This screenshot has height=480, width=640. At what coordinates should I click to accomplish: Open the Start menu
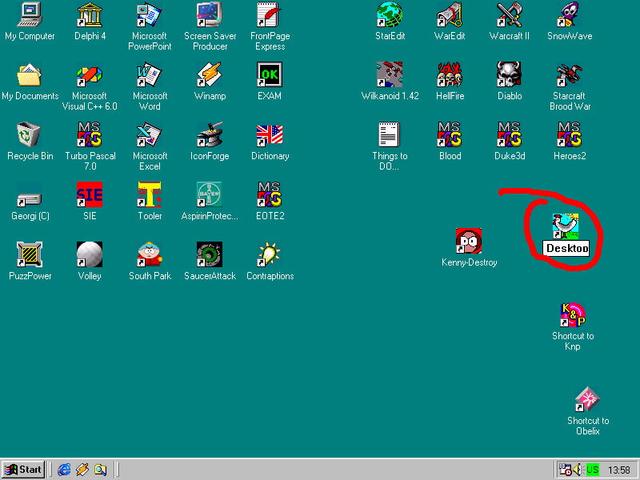point(23,470)
